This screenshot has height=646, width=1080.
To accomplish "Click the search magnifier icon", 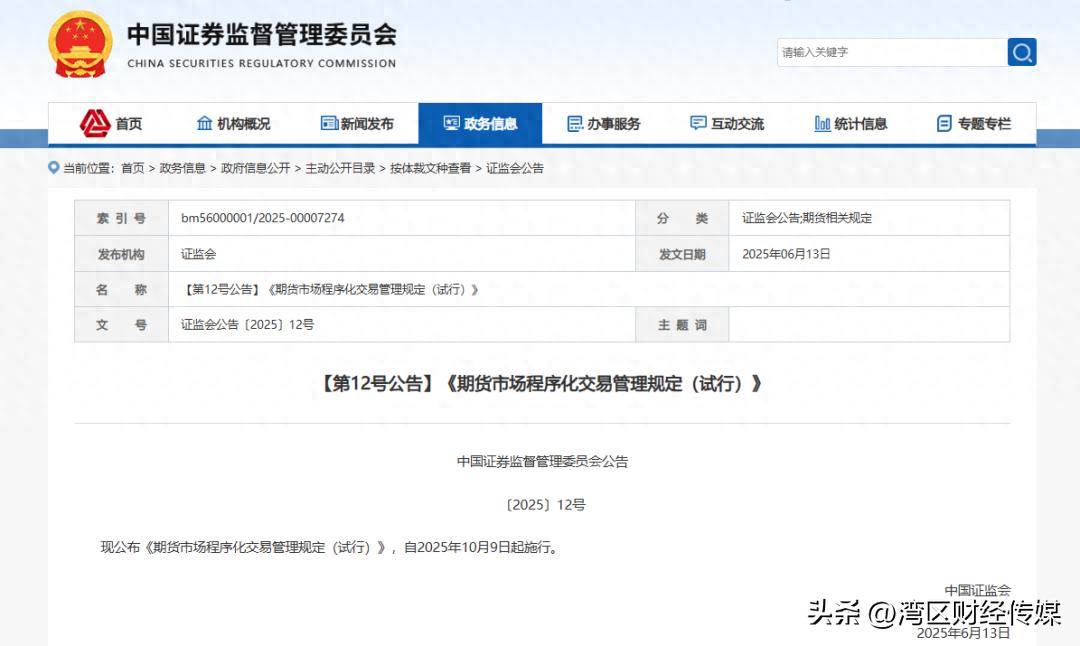I will pyautogui.click(x=1022, y=52).
